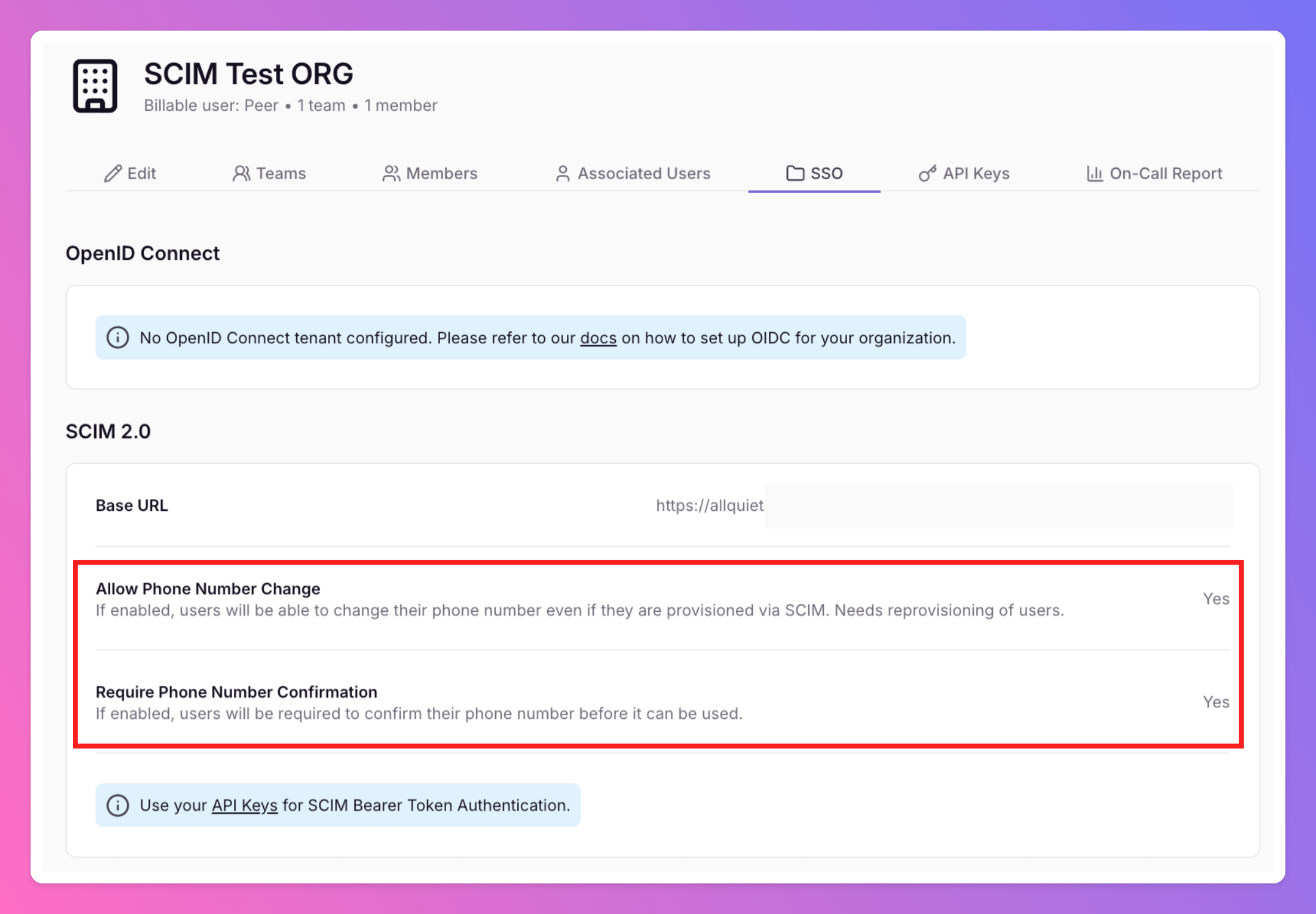The height and width of the screenshot is (914, 1316).
Task: Click info icon in OpenID Connect notice
Action: pyautogui.click(x=118, y=338)
